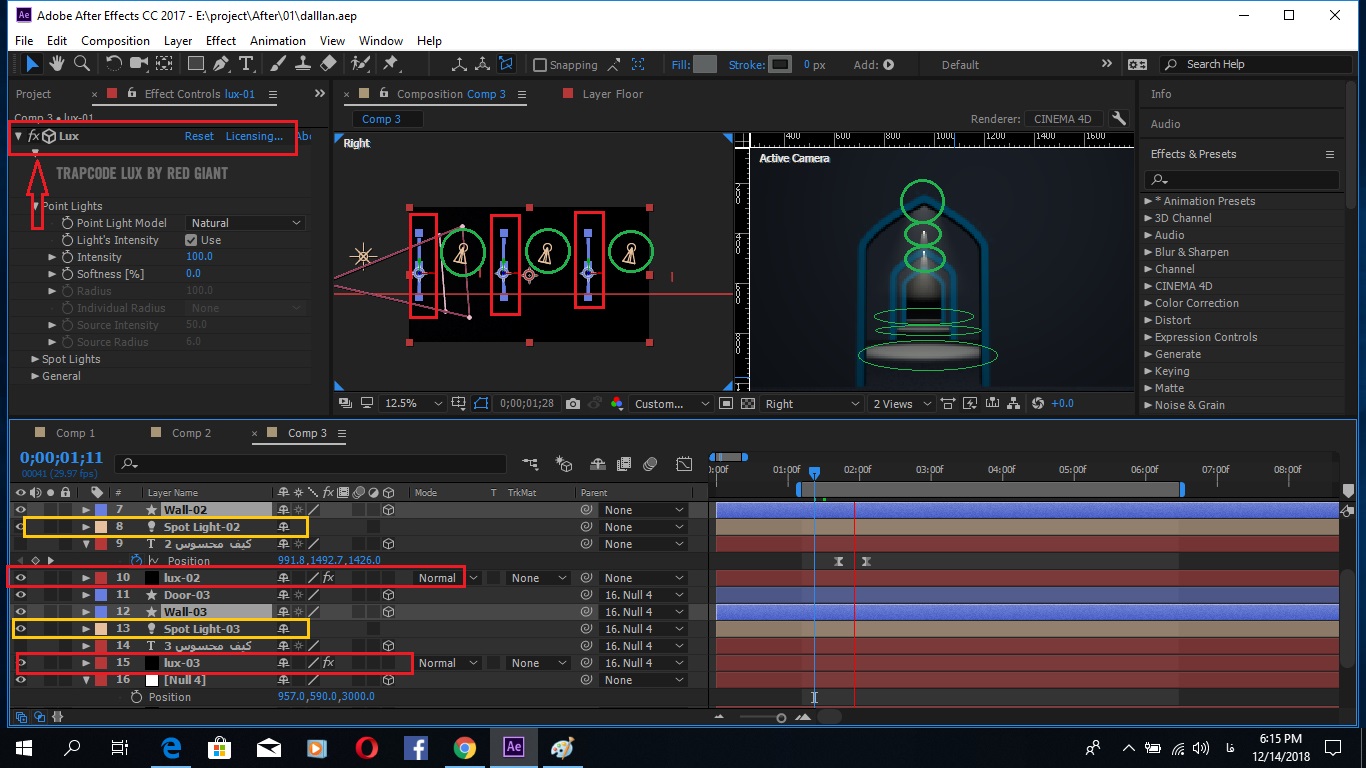
Task: Select the Pan Behind anchor point tool
Action: pos(164,64)
